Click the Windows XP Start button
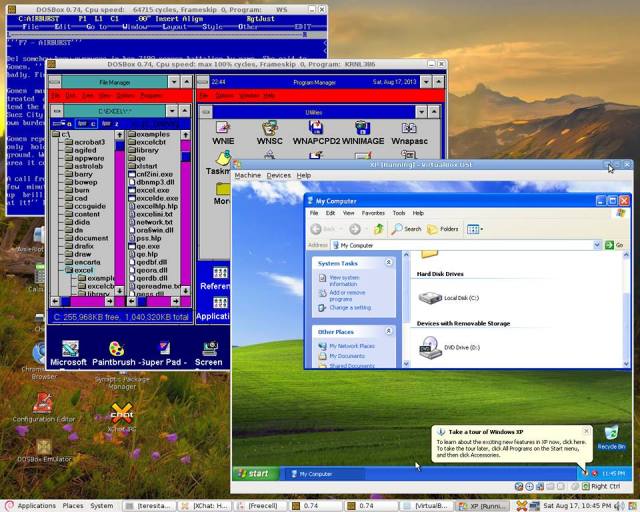The height and width of the screenshot is (512, 640). click(x=253, y=473)
